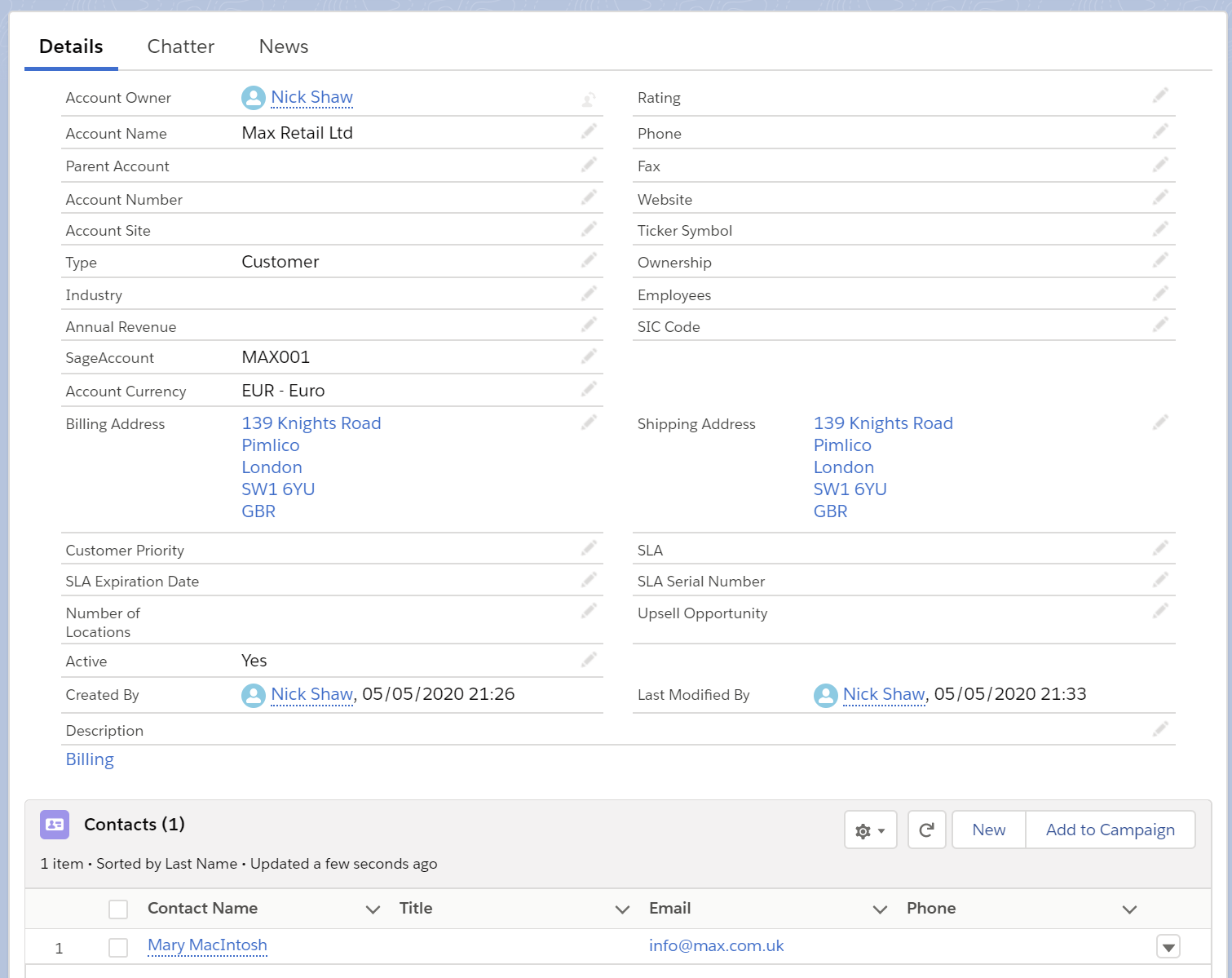Switch to the Chatter tab
1232x978 pixels.
[180, 46]
